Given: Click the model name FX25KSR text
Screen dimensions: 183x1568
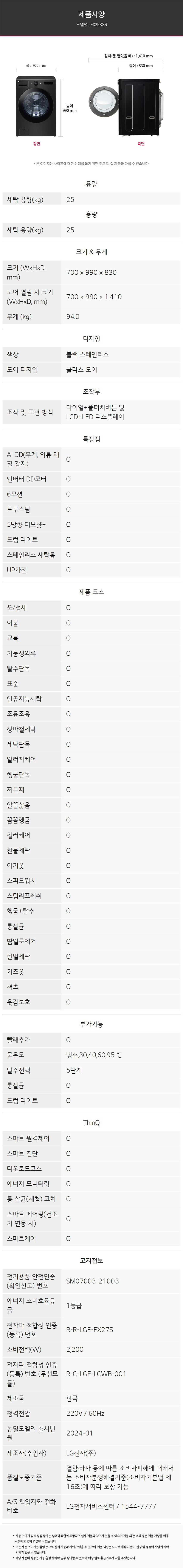Looking at the screenshot, I should pos(91,25).
